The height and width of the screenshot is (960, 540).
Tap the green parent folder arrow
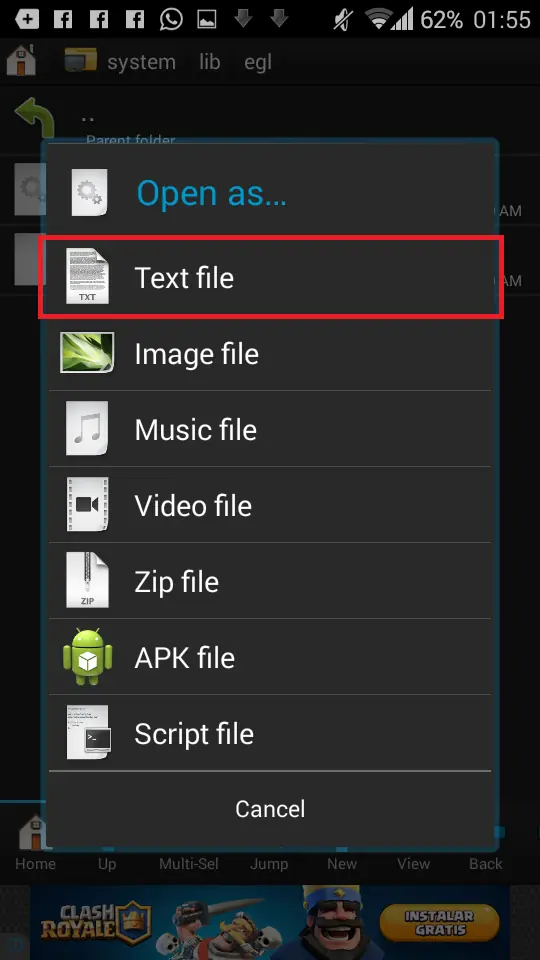pos(34,118)
